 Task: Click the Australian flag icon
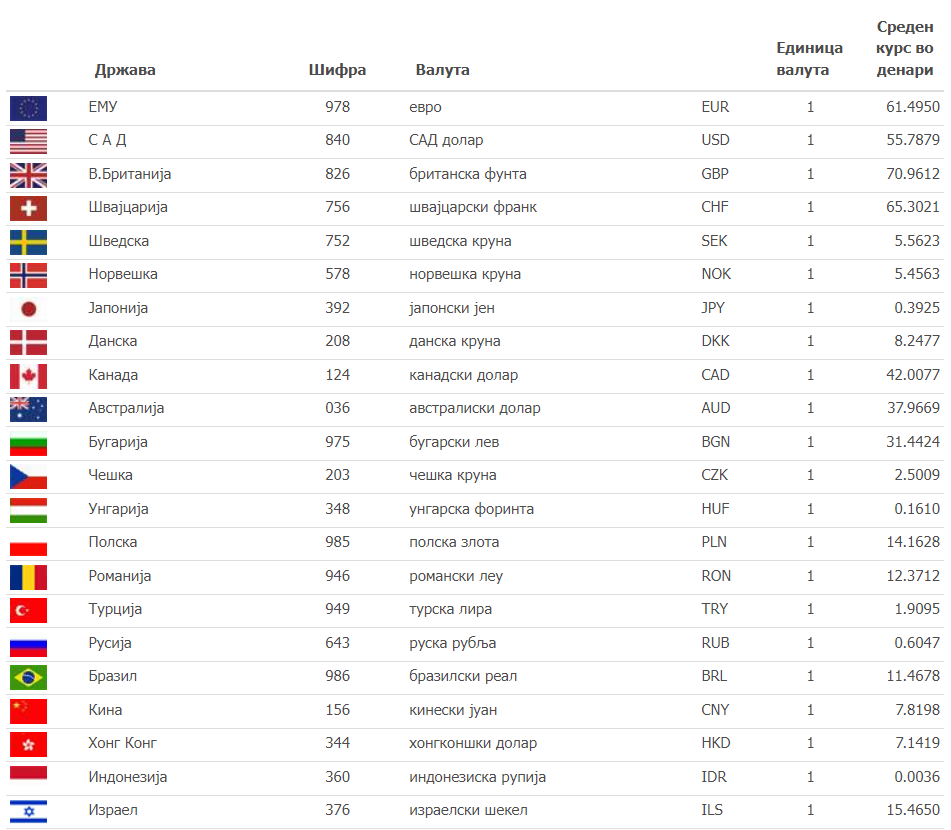click(x=28, y=408)
